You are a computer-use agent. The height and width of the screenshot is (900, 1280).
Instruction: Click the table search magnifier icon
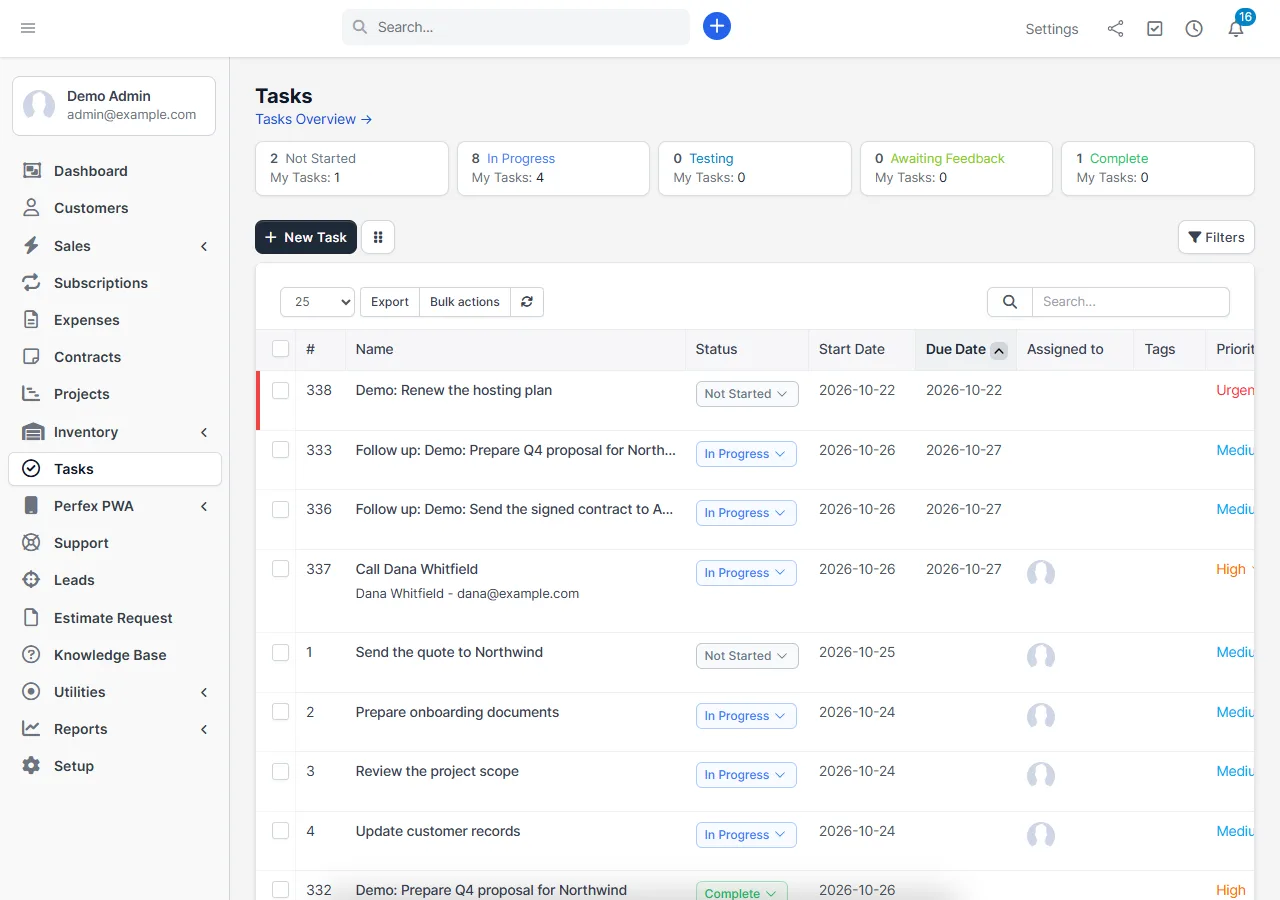pos(1010,302)
